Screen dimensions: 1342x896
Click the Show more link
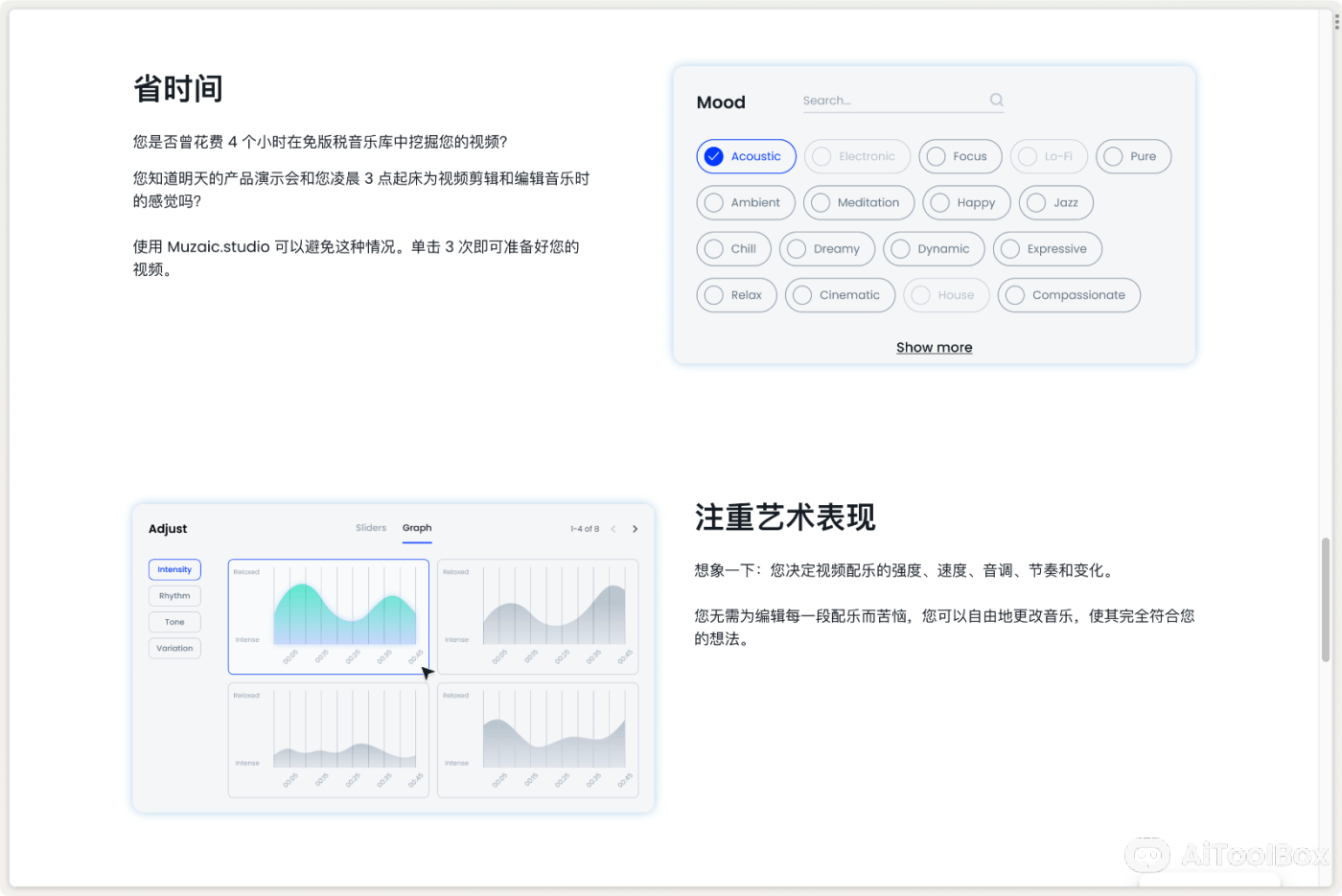pyautogui.click(x=934, y=347)
